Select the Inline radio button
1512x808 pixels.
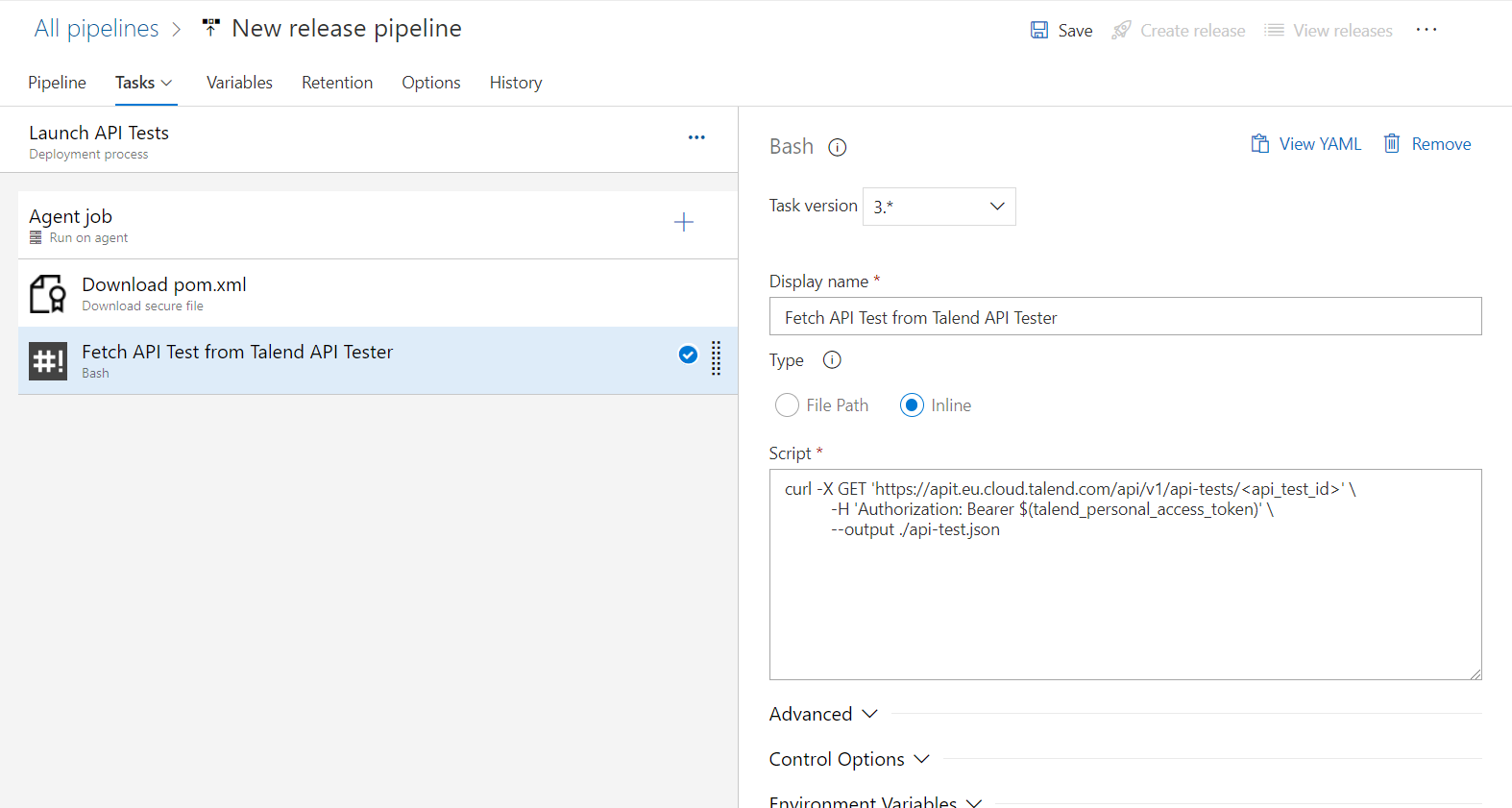point(912,405)
